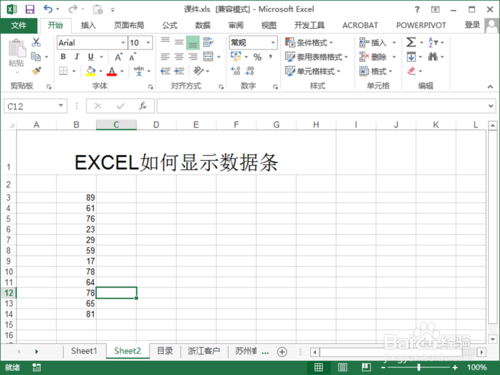
Task: Collapse the ribbon with the chevron
Action: click(x=490, y=87)
